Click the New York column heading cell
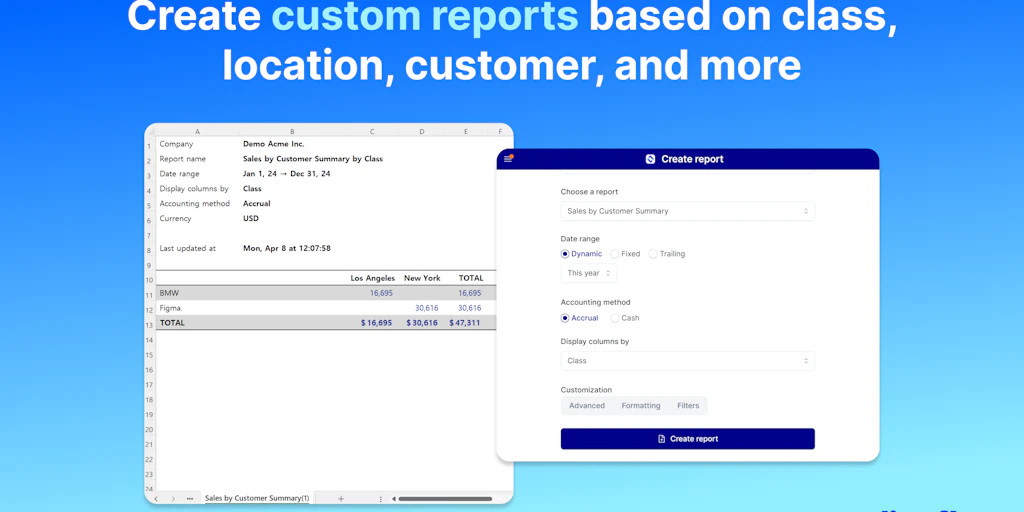 [x=422, y=278]
